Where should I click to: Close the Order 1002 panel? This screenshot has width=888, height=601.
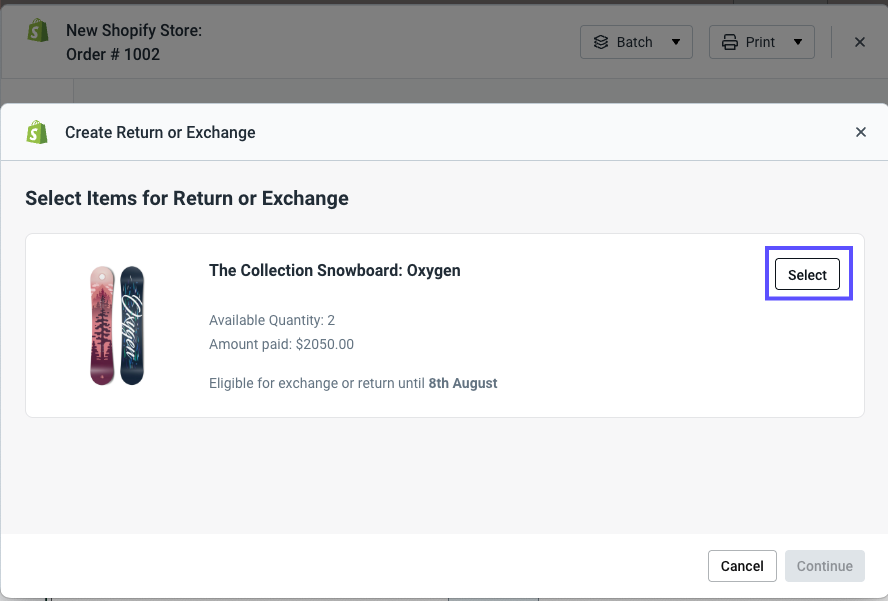[x=859, y=42]
